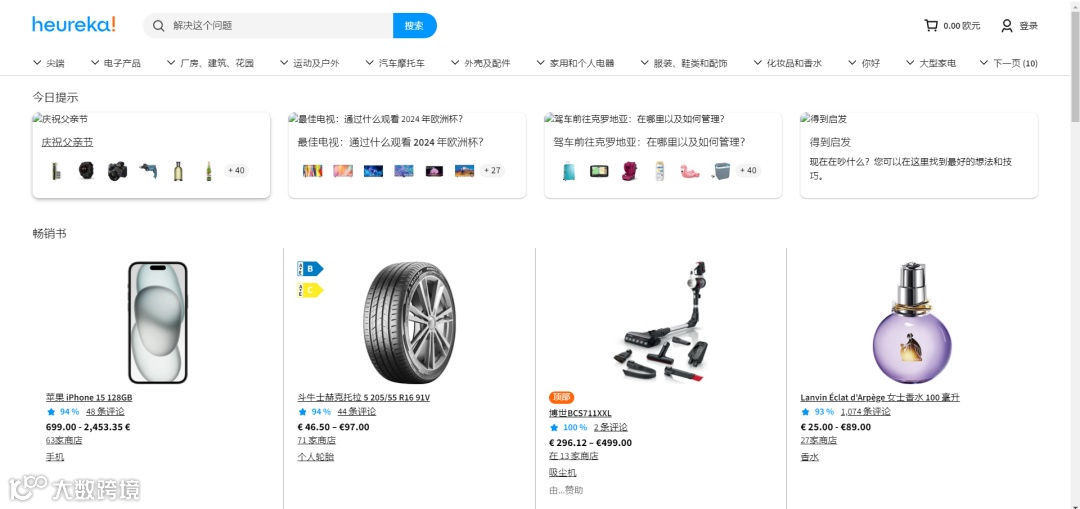Open the 苹果 iPhone 15 128GB link

(89, 397)
